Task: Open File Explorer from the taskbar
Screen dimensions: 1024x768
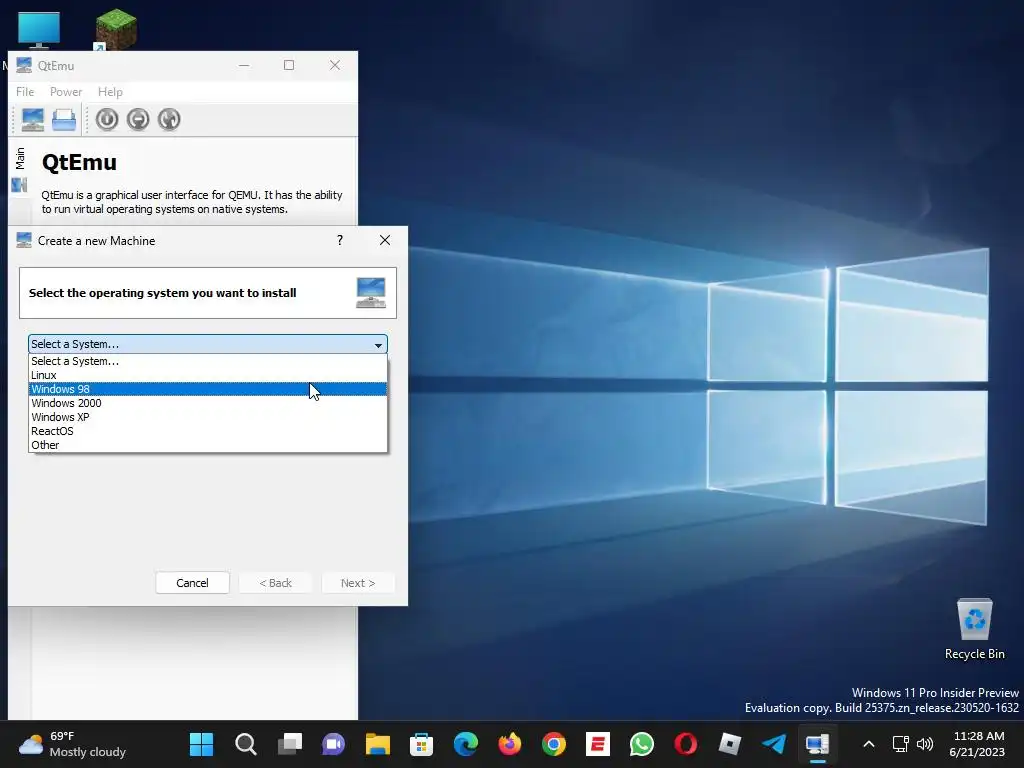Action: coord(377,744)
